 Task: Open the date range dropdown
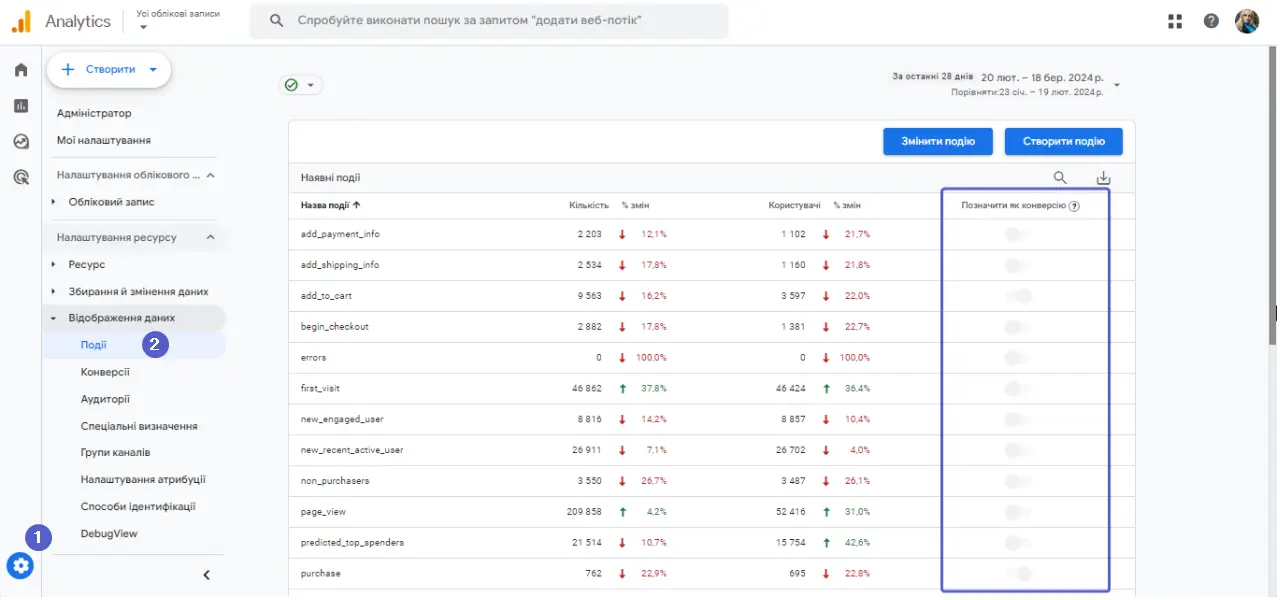tap(1117, 85)
